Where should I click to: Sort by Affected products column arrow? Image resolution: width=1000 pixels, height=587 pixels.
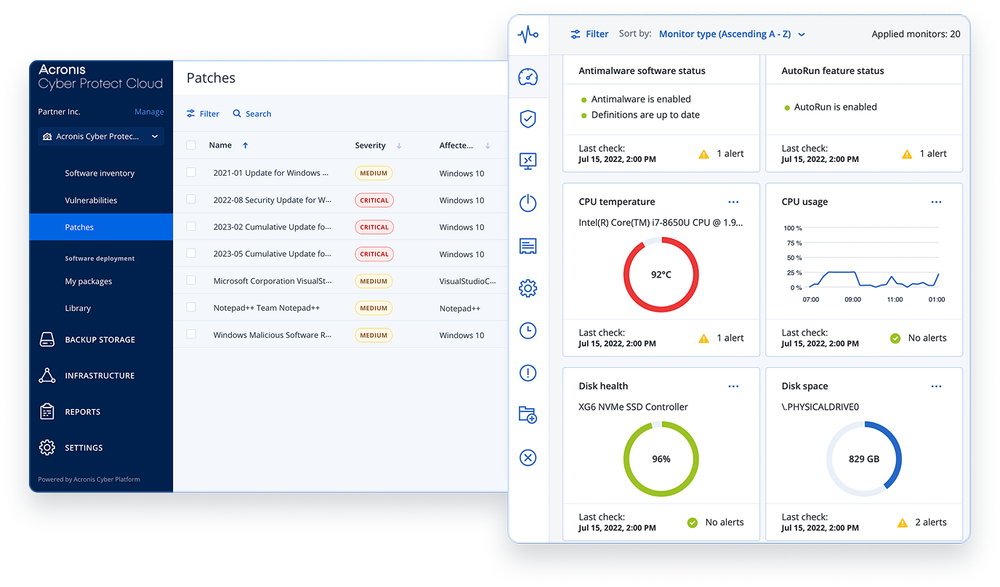[487, 145]
